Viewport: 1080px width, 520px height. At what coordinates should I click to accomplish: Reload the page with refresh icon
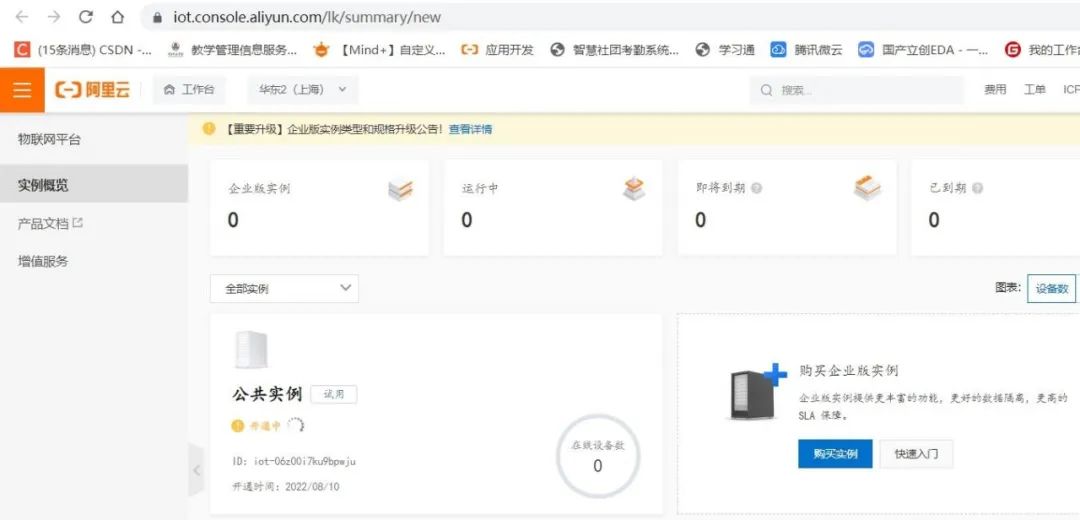85,17
